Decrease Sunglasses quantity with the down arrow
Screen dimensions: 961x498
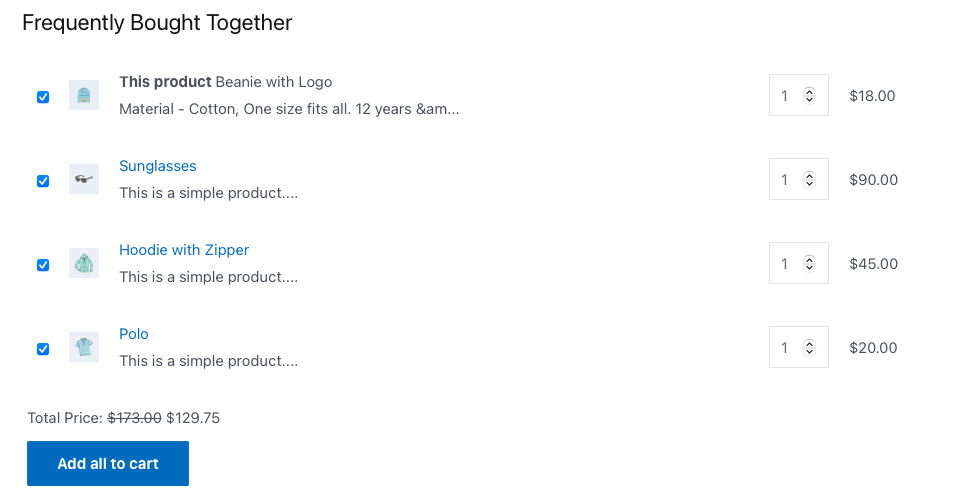[x=810, y=183]
